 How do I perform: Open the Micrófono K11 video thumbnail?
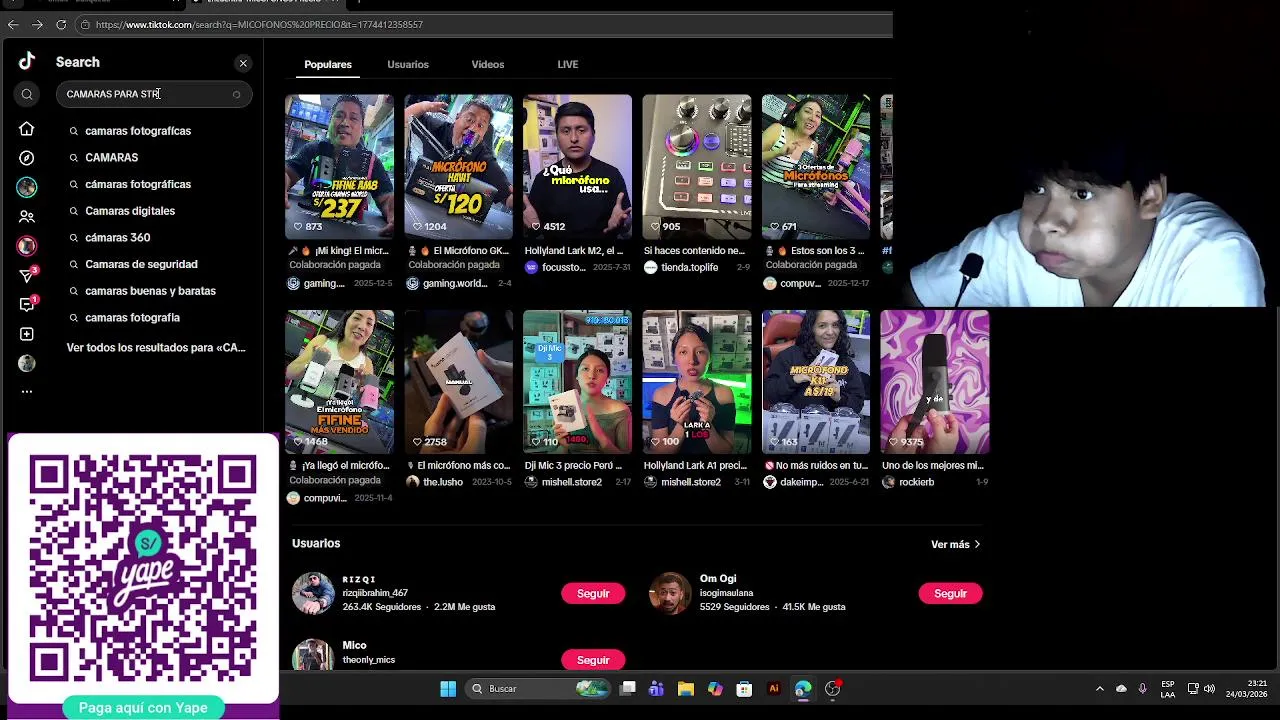pos(816,382)
